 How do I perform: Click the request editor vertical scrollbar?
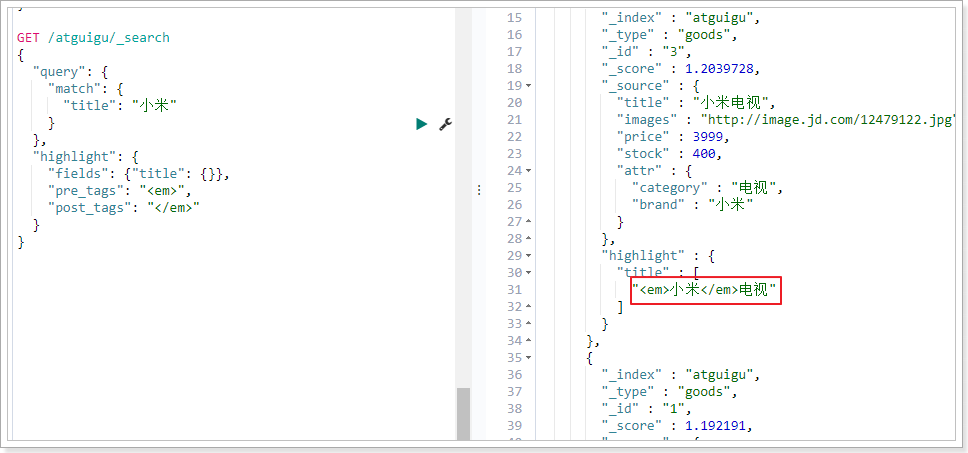pos(463,412)
